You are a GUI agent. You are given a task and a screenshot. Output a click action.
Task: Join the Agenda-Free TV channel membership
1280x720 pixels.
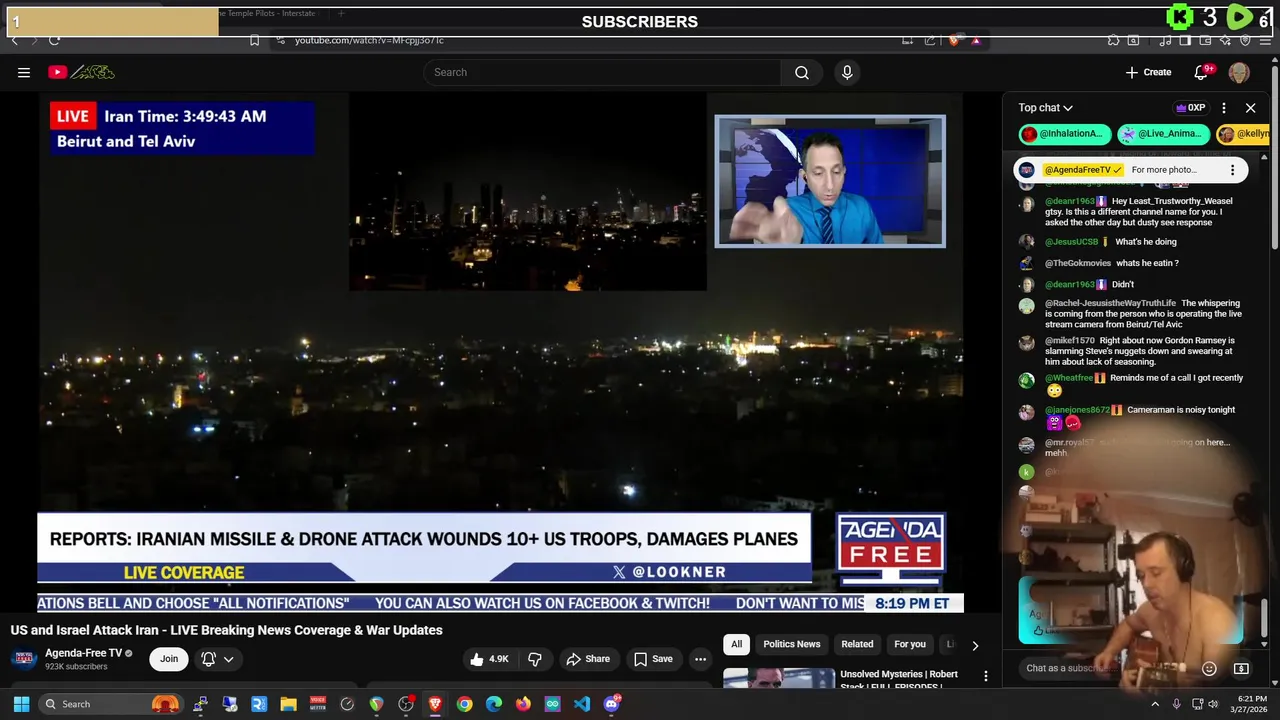(x=169, y=659)
